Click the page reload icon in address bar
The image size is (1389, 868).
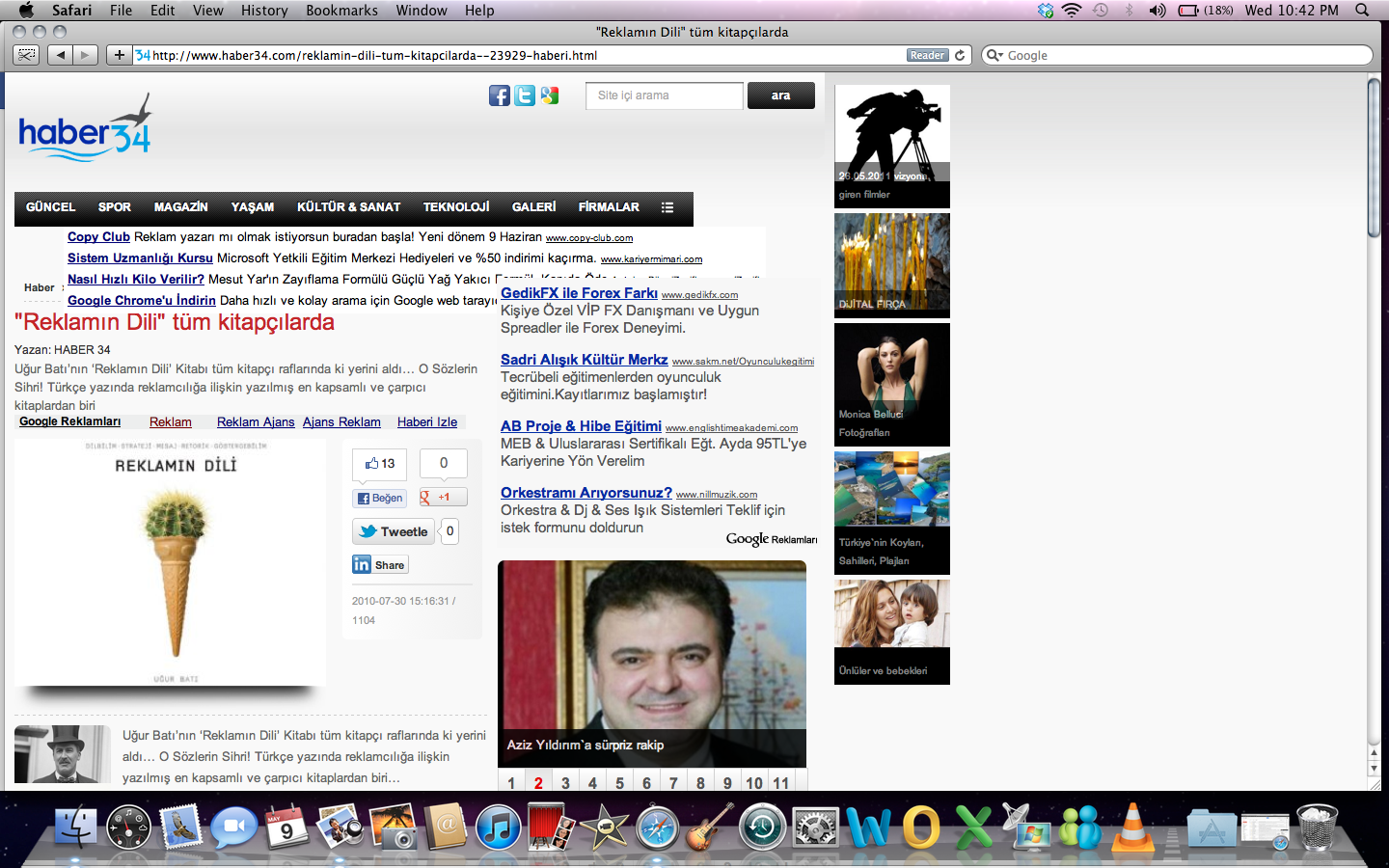point(960,55)
